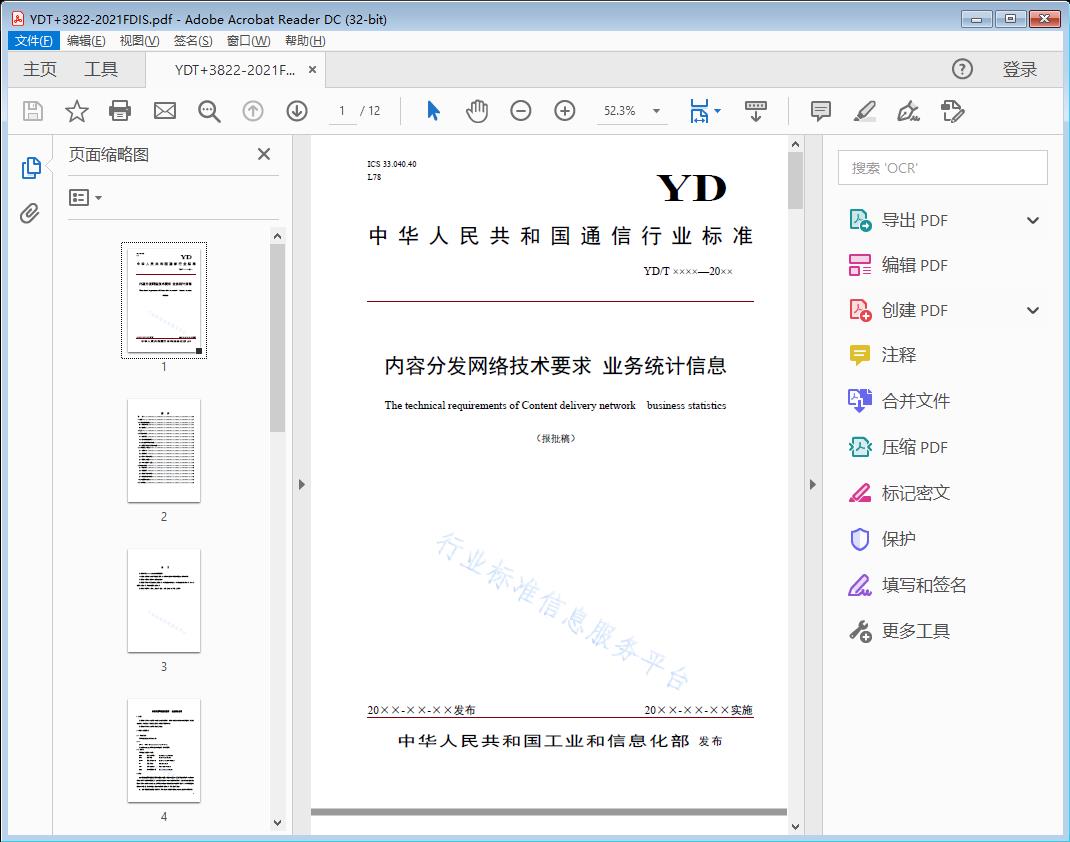The image size is (1070, 842).
Task: Add a sticky note comment icon
Action: point(820,112)
